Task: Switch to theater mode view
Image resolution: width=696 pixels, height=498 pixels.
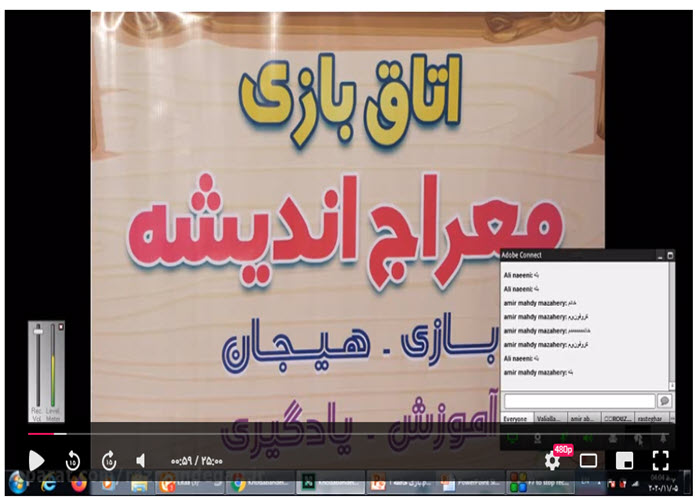Action: [588, 461]
